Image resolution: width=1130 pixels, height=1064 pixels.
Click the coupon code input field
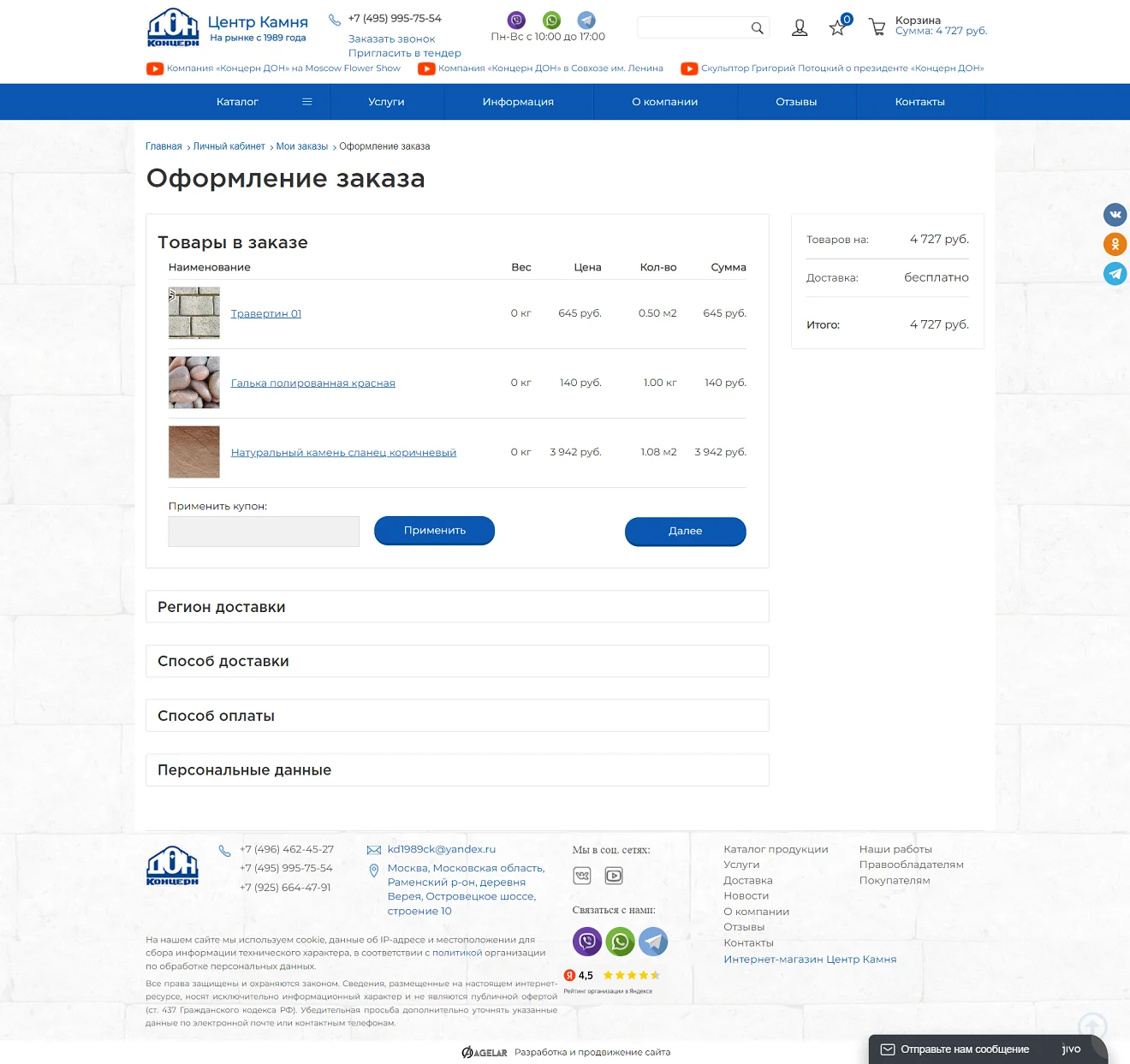point(264,532)
